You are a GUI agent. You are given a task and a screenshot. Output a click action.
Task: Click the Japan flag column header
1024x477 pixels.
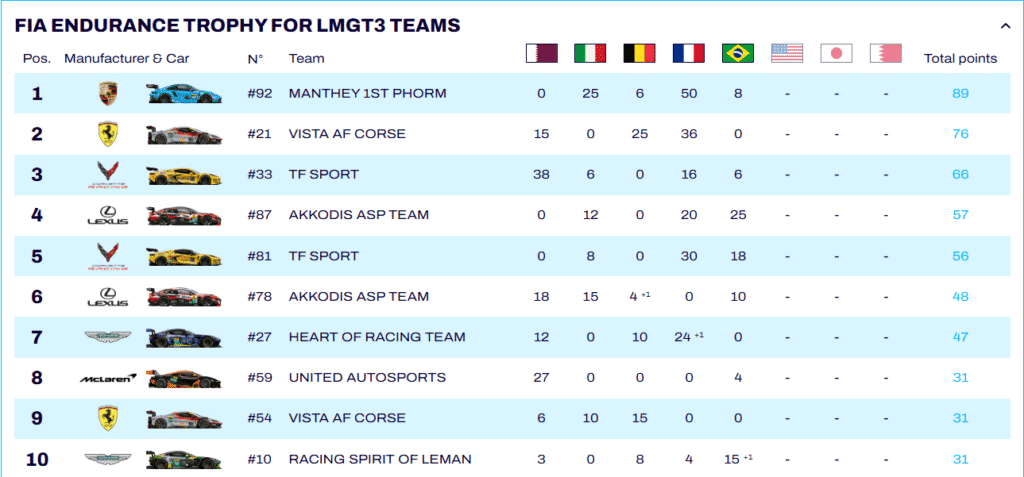tap(835, 54)
